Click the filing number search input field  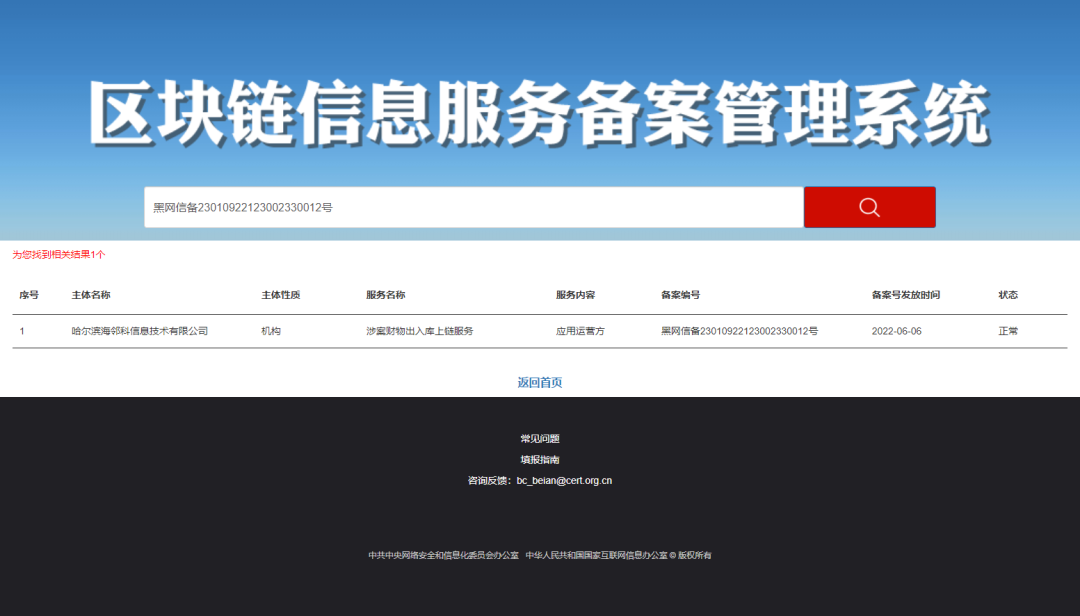pyautogui.click(x=473, y=207)
